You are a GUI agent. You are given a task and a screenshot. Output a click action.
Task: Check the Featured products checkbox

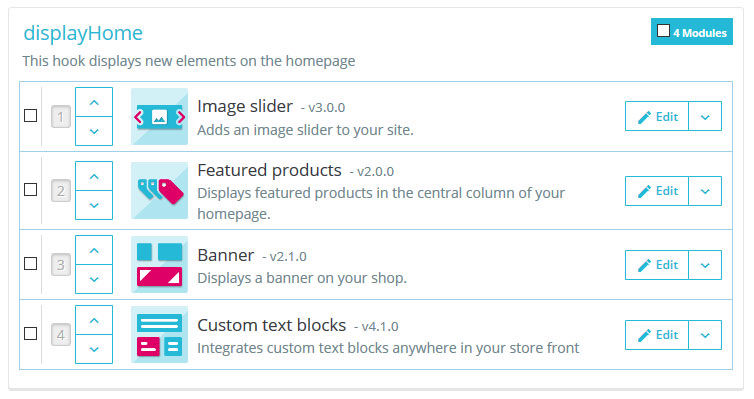[31, 189]
